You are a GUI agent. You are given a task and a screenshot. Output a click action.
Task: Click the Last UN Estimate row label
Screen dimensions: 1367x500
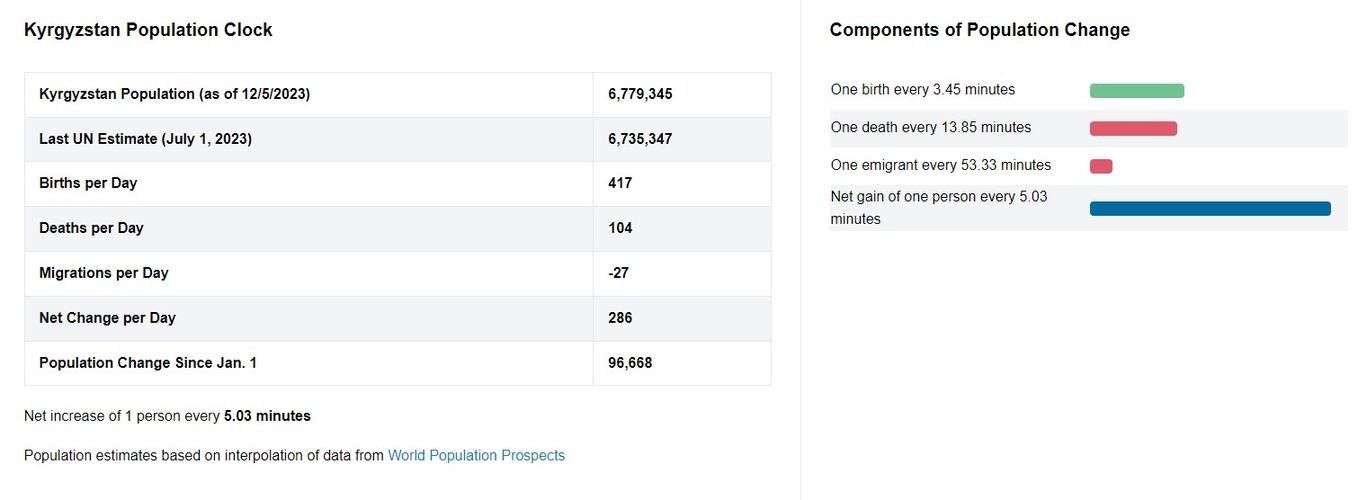(145, 139)
